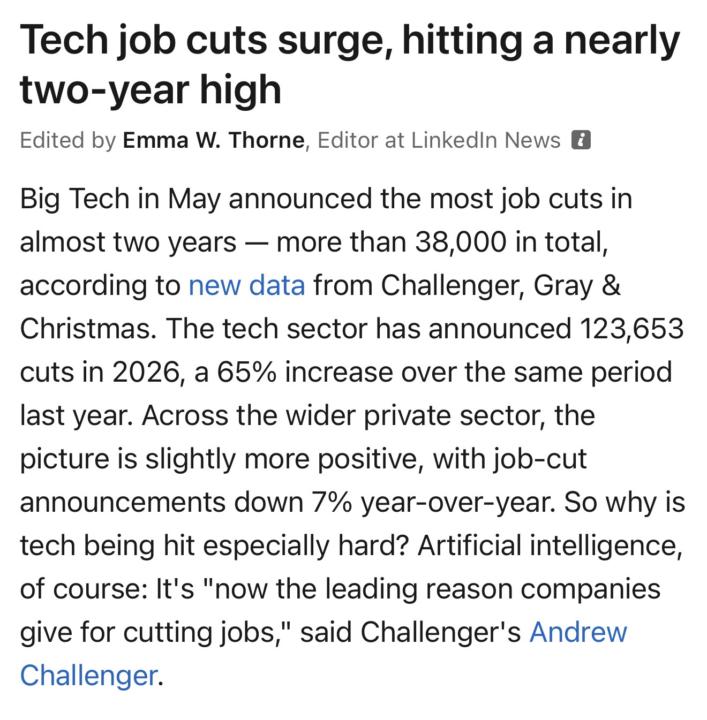707x720 pixels.
Task: Click the "Edited by" label
Action: click(x=67, y=140)
